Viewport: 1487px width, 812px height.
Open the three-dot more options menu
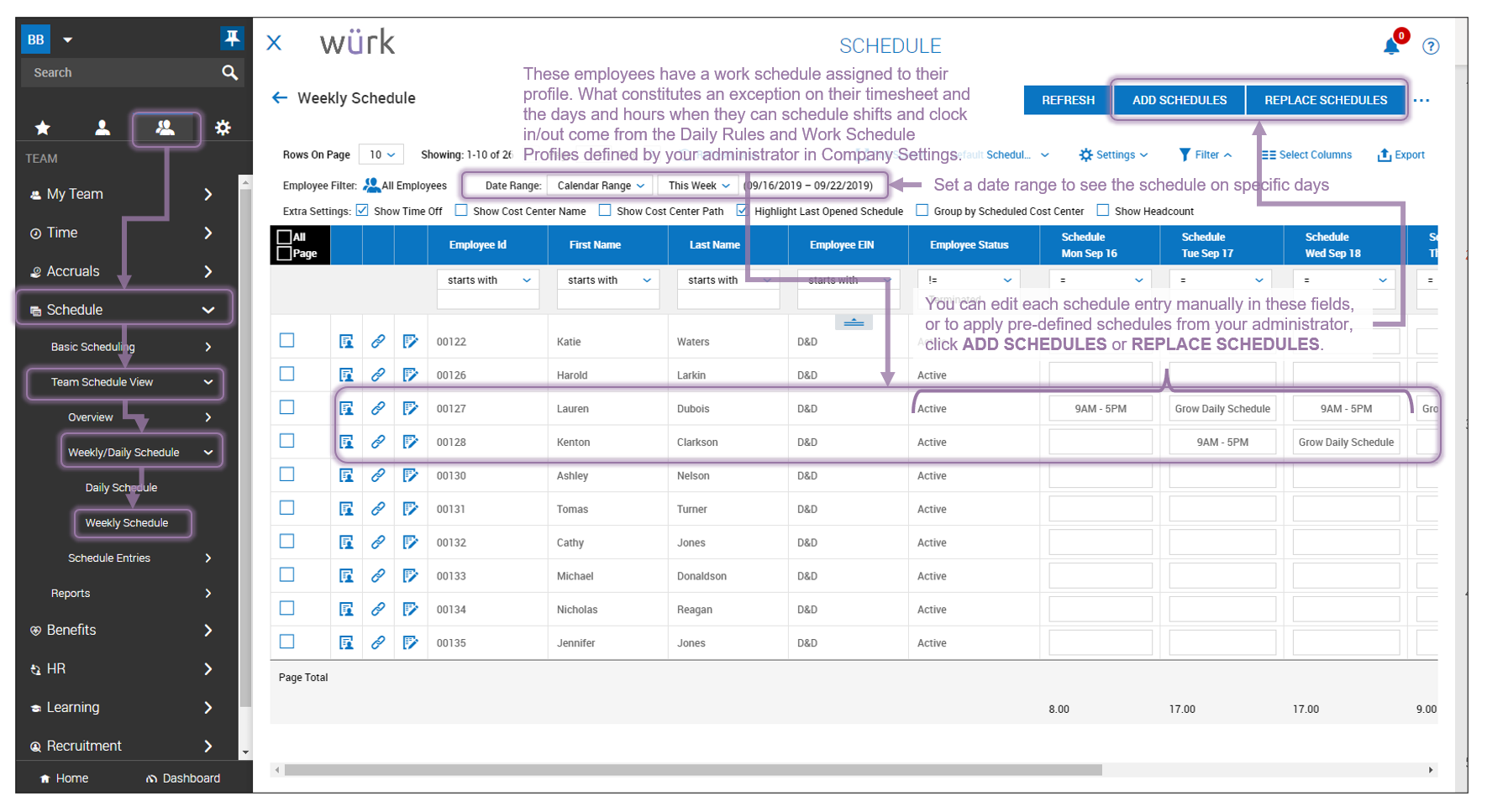pyautogui.click(x=1421, y=101)
